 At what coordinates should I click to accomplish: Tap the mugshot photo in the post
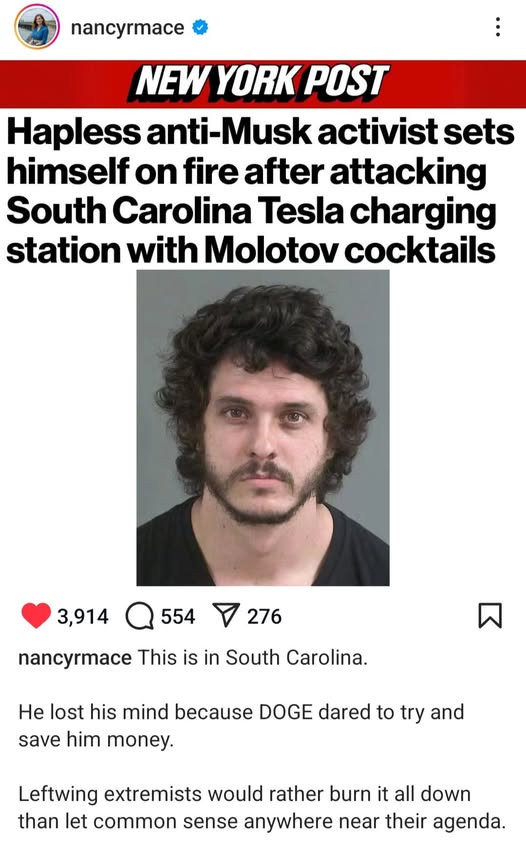pos(263,428)
